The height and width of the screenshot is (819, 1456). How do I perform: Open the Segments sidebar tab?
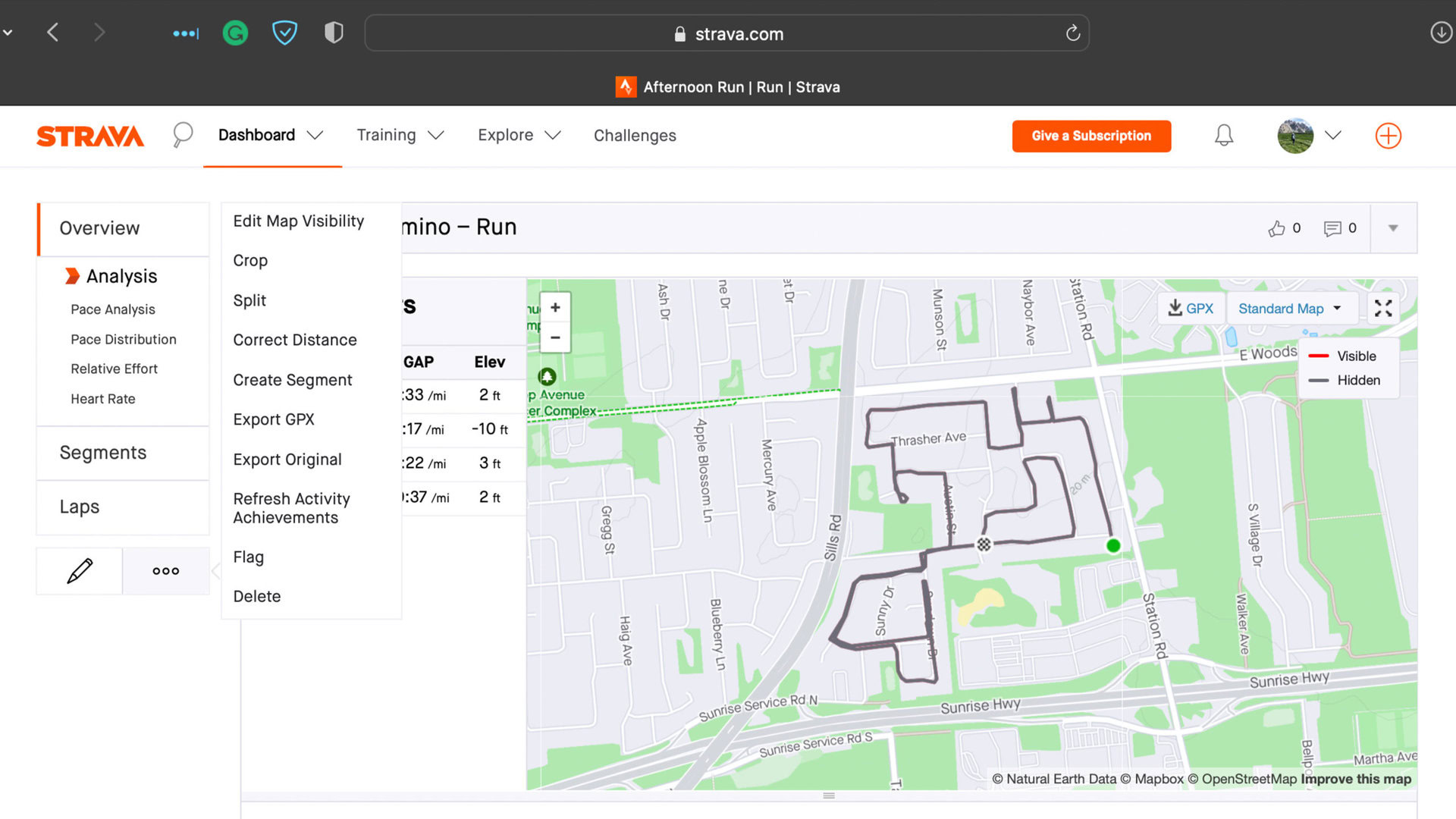click(x=103, y=453)
